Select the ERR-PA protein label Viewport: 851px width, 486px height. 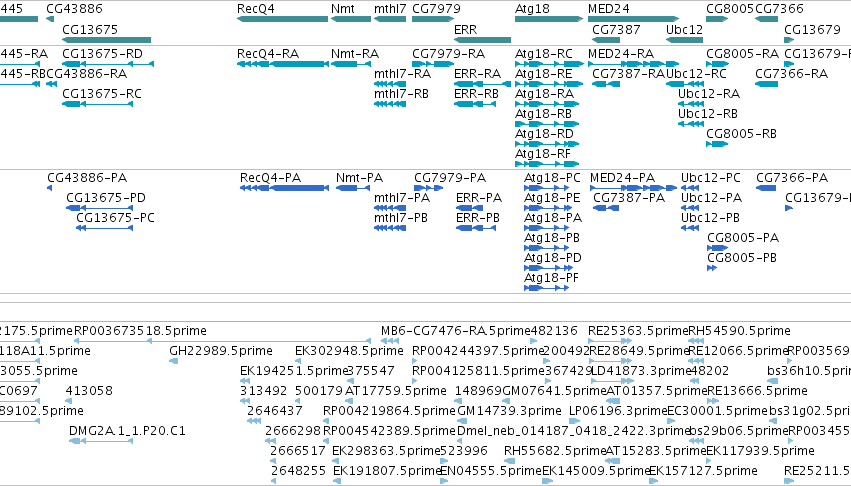[479, 198]
